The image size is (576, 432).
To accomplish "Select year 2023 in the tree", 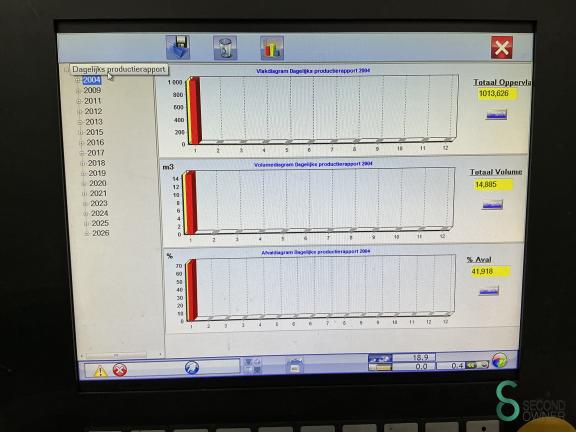I will (99, 203).
